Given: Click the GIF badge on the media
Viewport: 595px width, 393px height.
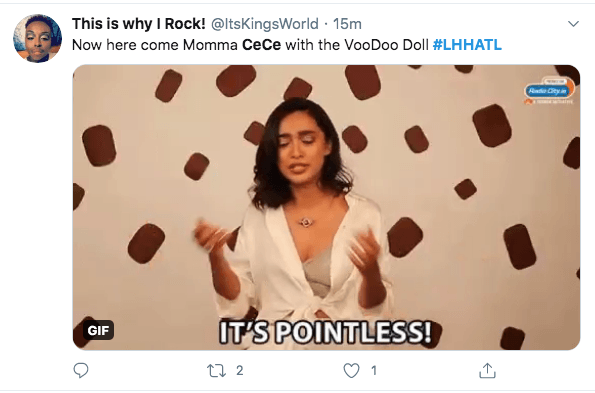Looking at the screenshot, I should point(98,330).
